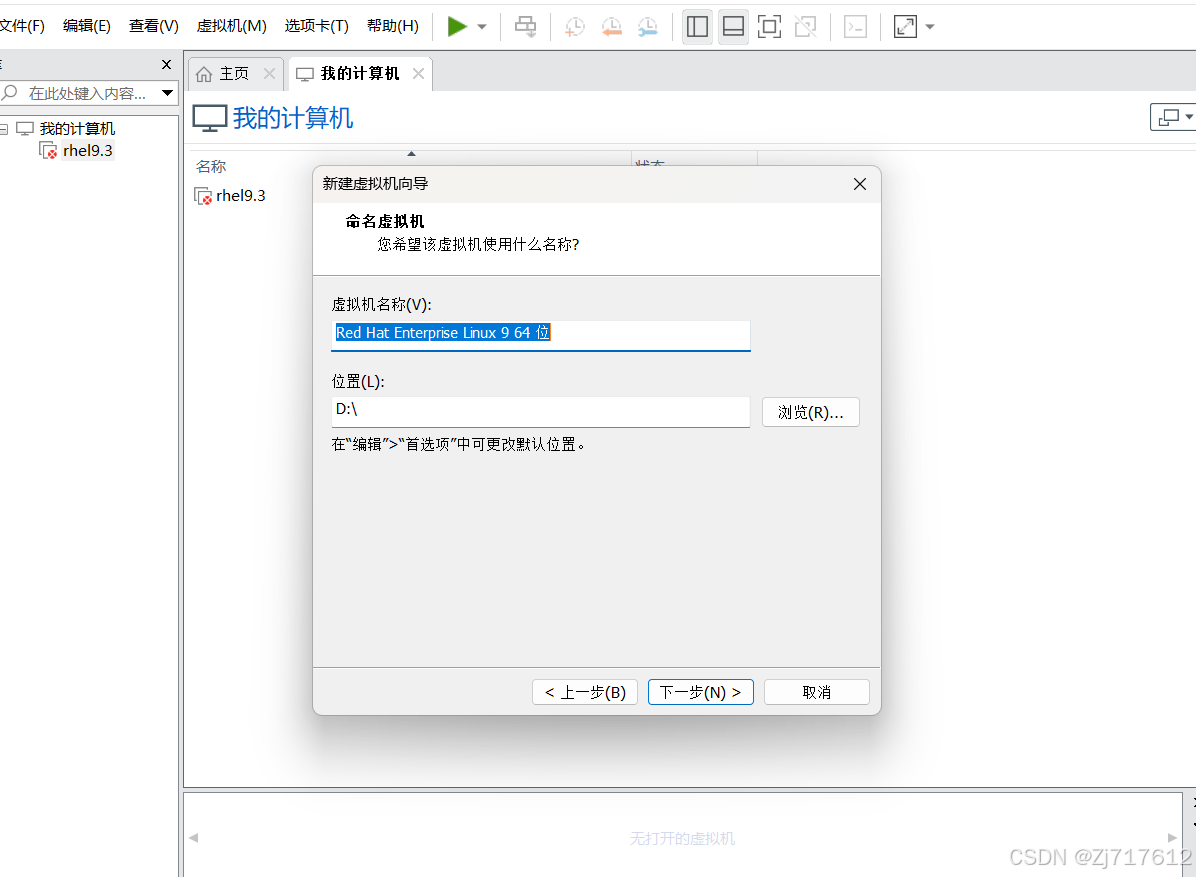Viewport: 1196px width, 877px height.
Task: Open the Snapshot Manager wrench-clock icon
Action: tap(648, 27)
